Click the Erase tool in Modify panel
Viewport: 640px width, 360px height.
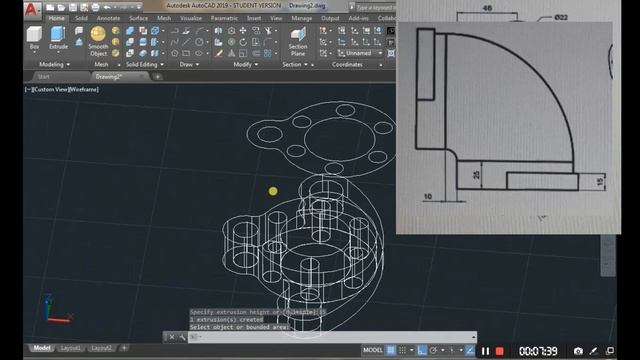[x=218, y=53]
